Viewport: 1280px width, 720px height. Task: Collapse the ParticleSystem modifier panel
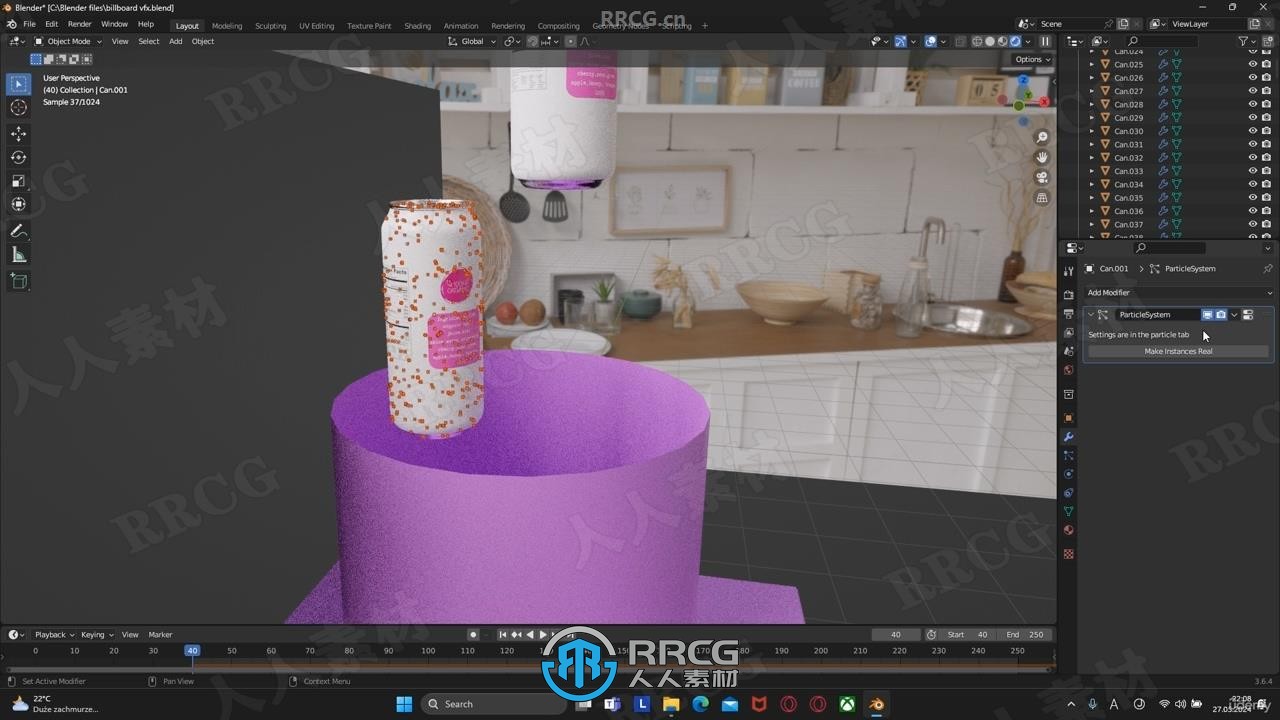point(1091,315)
